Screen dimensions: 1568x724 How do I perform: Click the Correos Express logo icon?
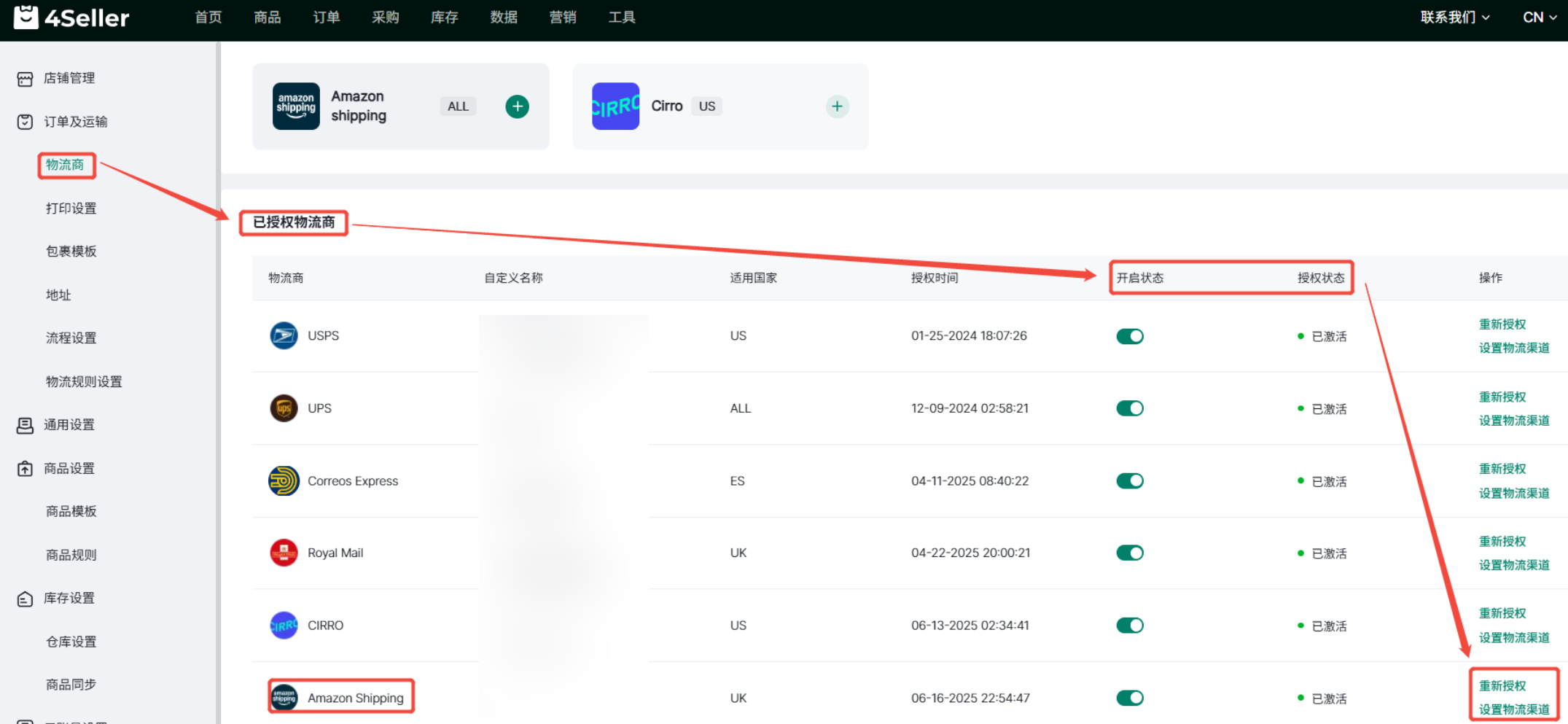284,481
